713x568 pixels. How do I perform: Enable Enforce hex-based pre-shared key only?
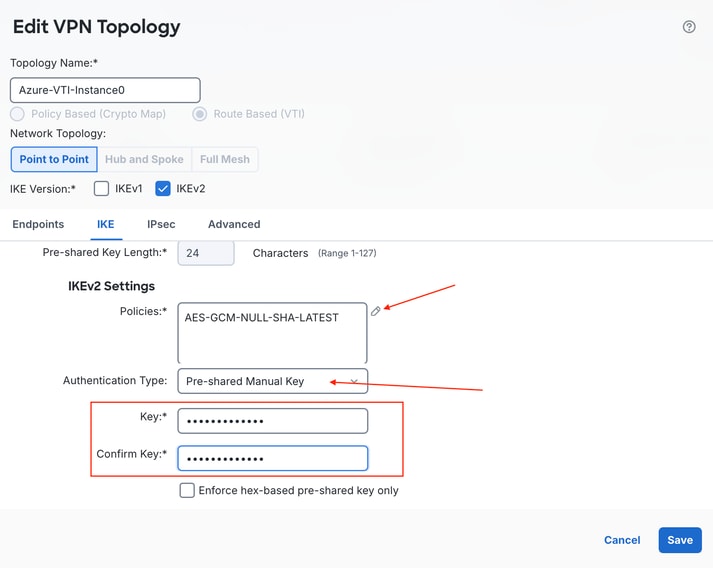coord(187,490)
